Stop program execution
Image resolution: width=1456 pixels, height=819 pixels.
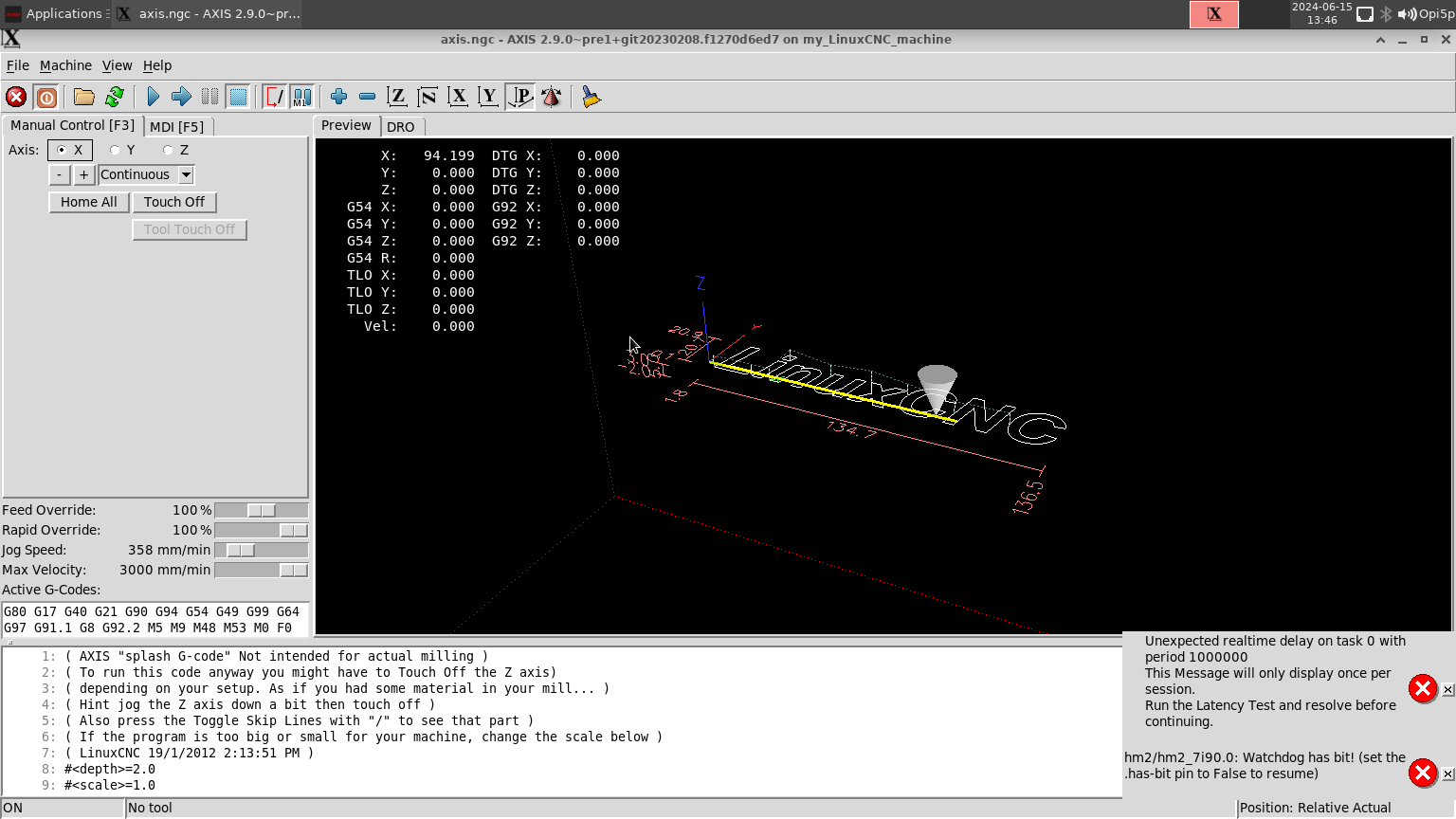point(238,97)
